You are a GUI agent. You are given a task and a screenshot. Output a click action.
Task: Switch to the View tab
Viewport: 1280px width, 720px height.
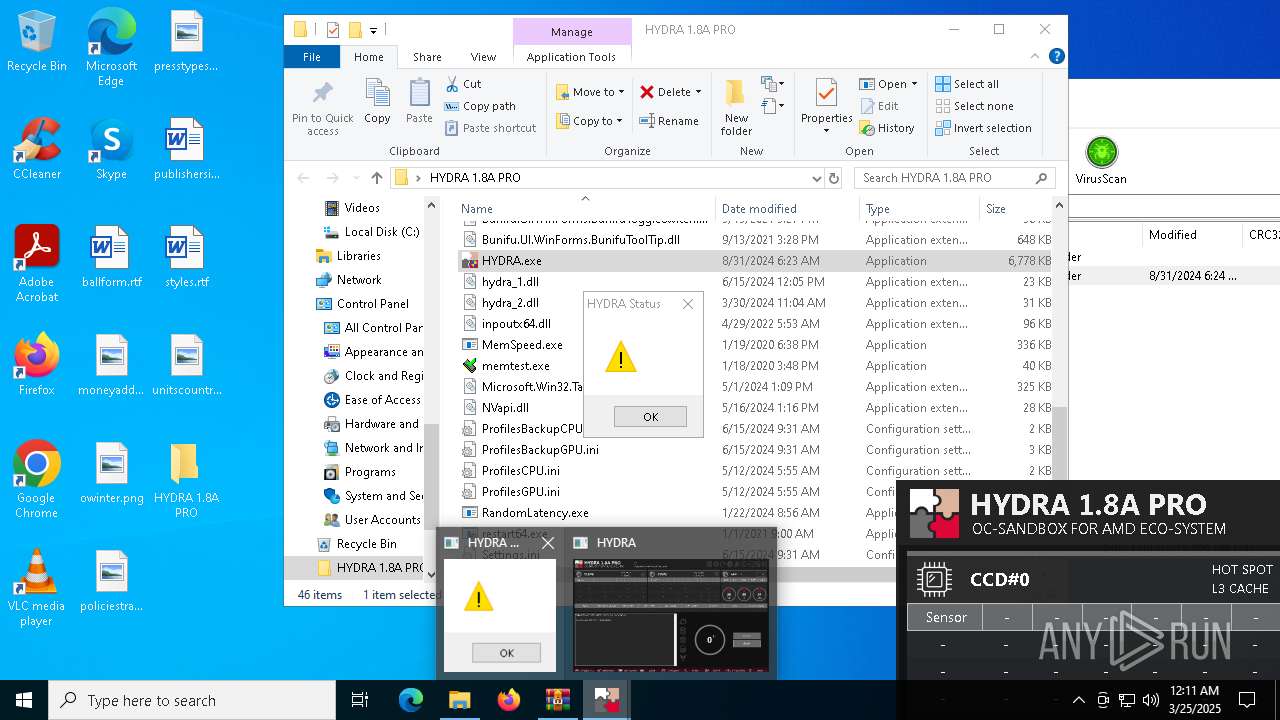483,57
